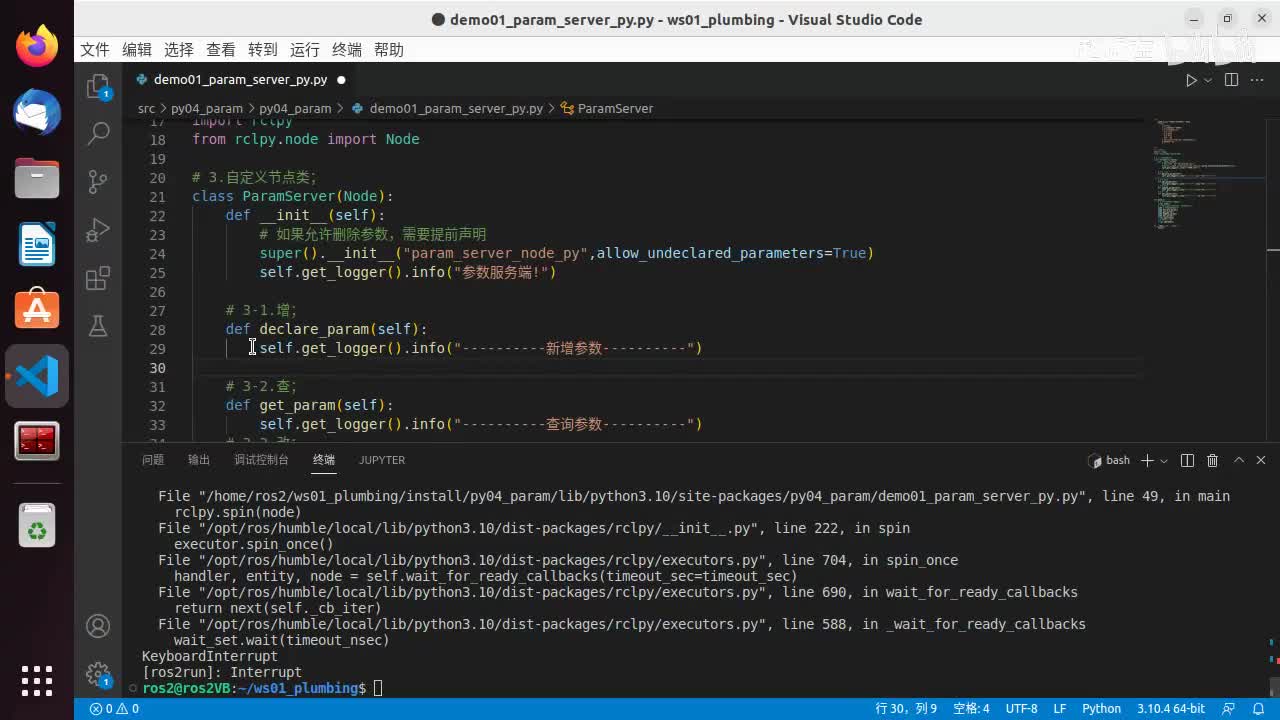Open the Run button dropdown arrow
The width and height of the screenshot is (1280, 720).
(1208, 80)
